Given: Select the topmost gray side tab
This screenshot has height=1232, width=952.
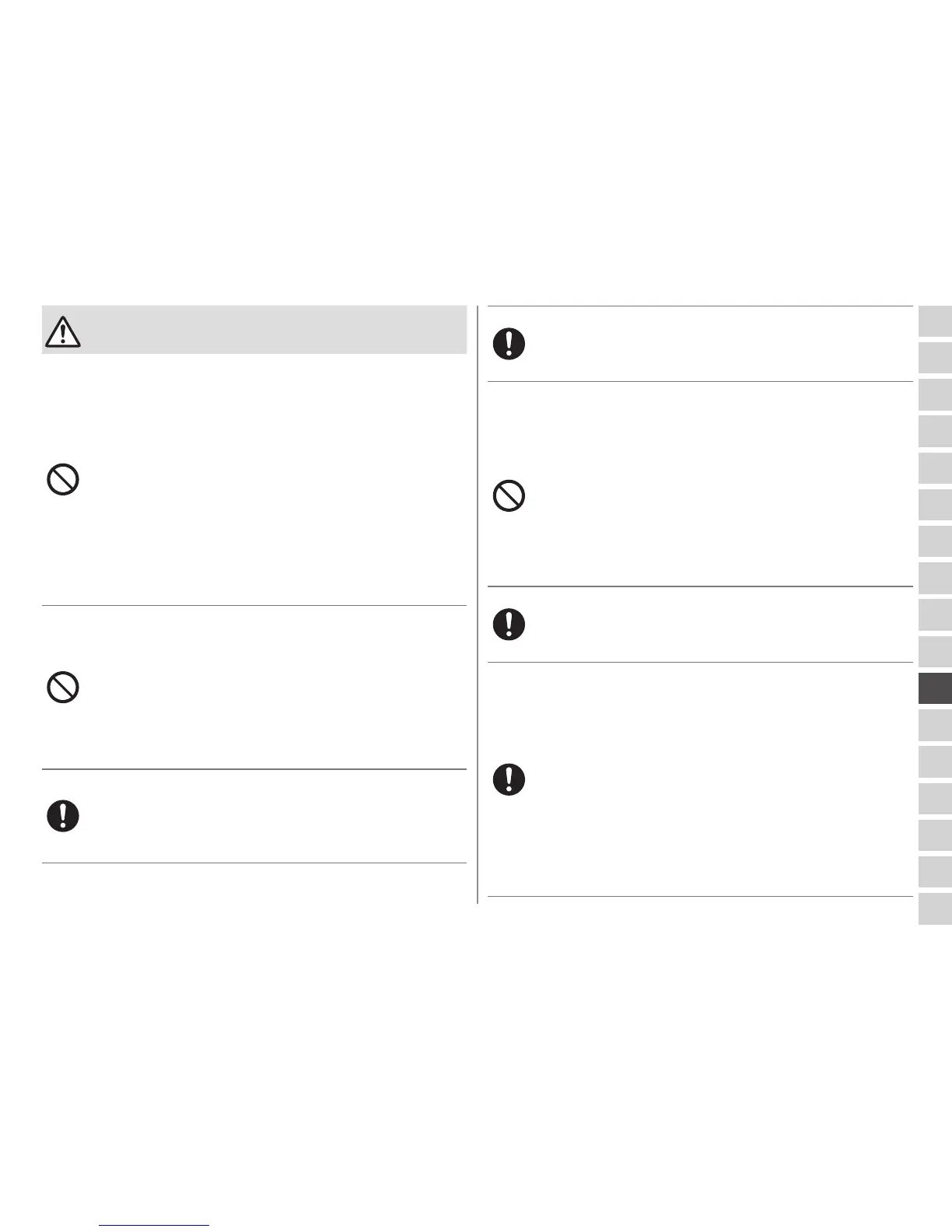Looking at the screenshot, I should click(x=935, y=321).
